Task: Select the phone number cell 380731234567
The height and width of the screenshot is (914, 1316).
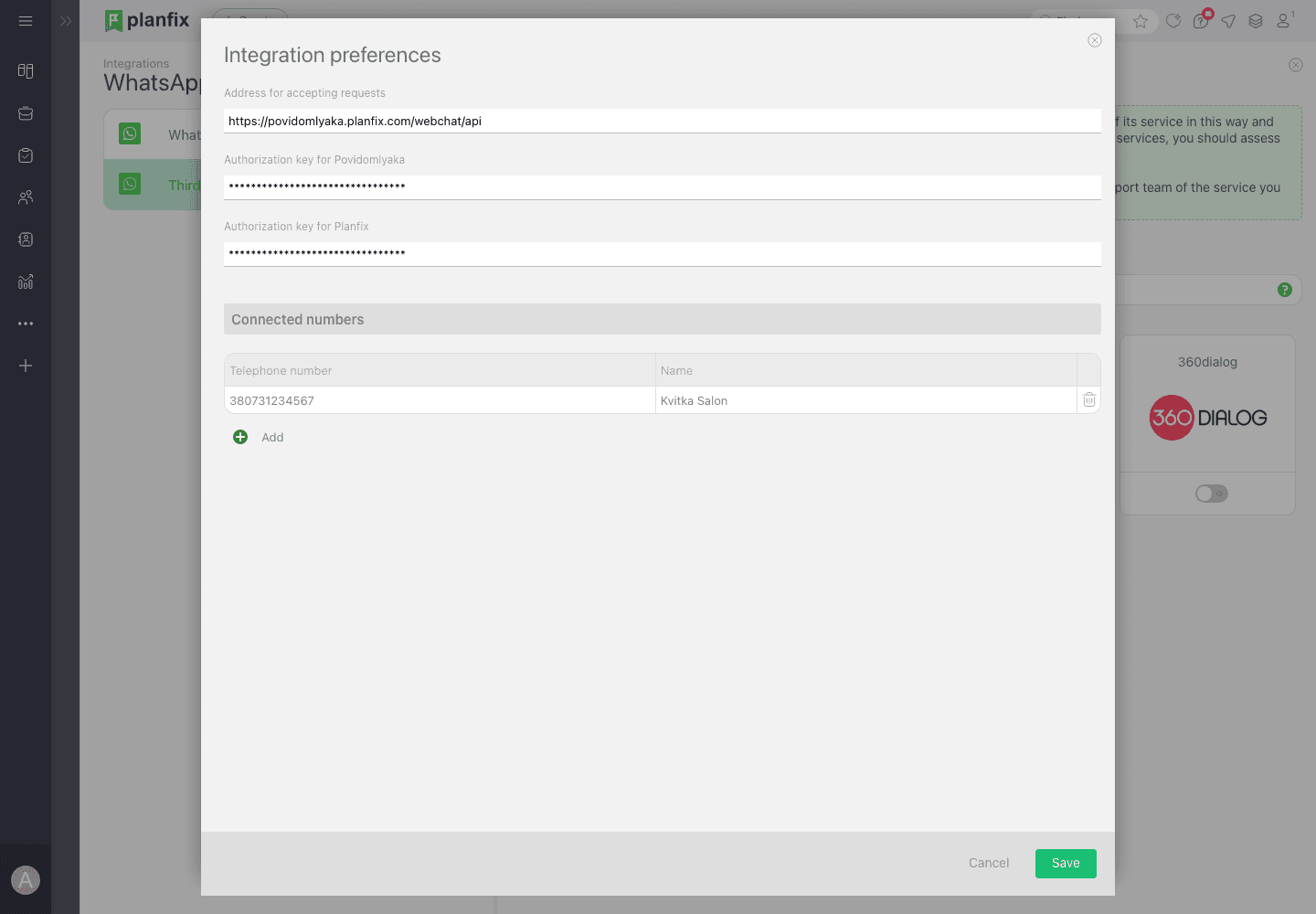Action: (x=440, y=400)
